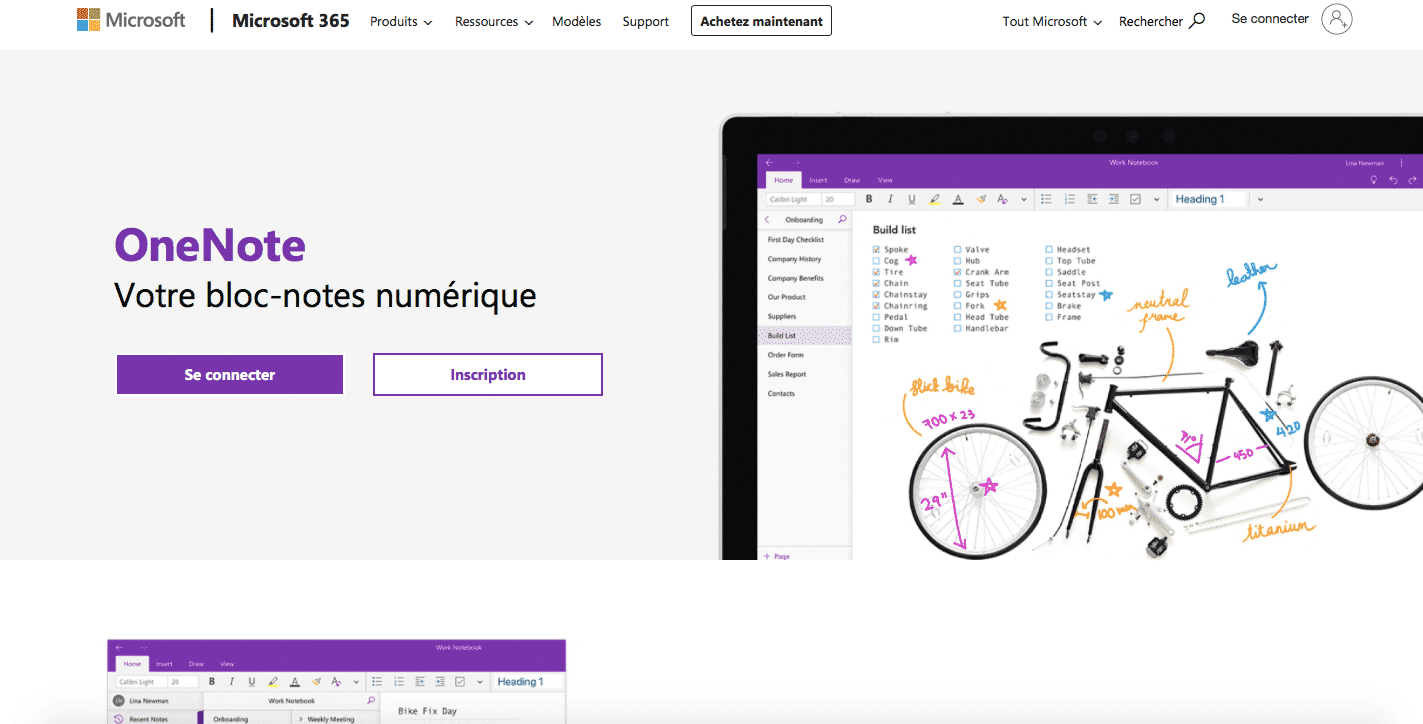The width and height of the screenshot is (1423, 724).
Task: Click the back arrow in laptop OneNote title bar
Action: (770, 162)
